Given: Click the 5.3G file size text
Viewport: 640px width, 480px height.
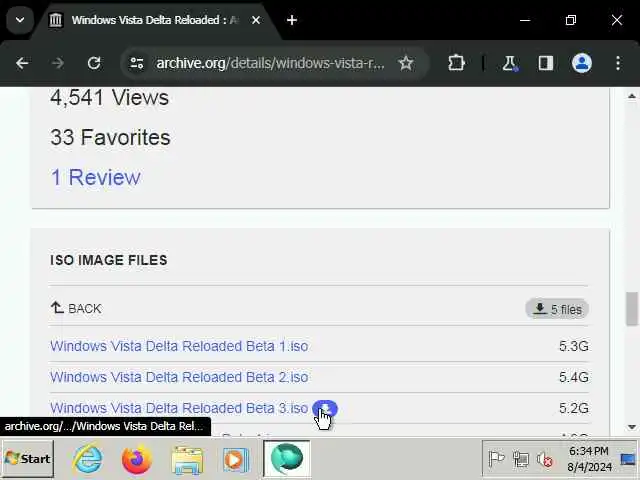Looking at the screenshot, I should point(573,346).
